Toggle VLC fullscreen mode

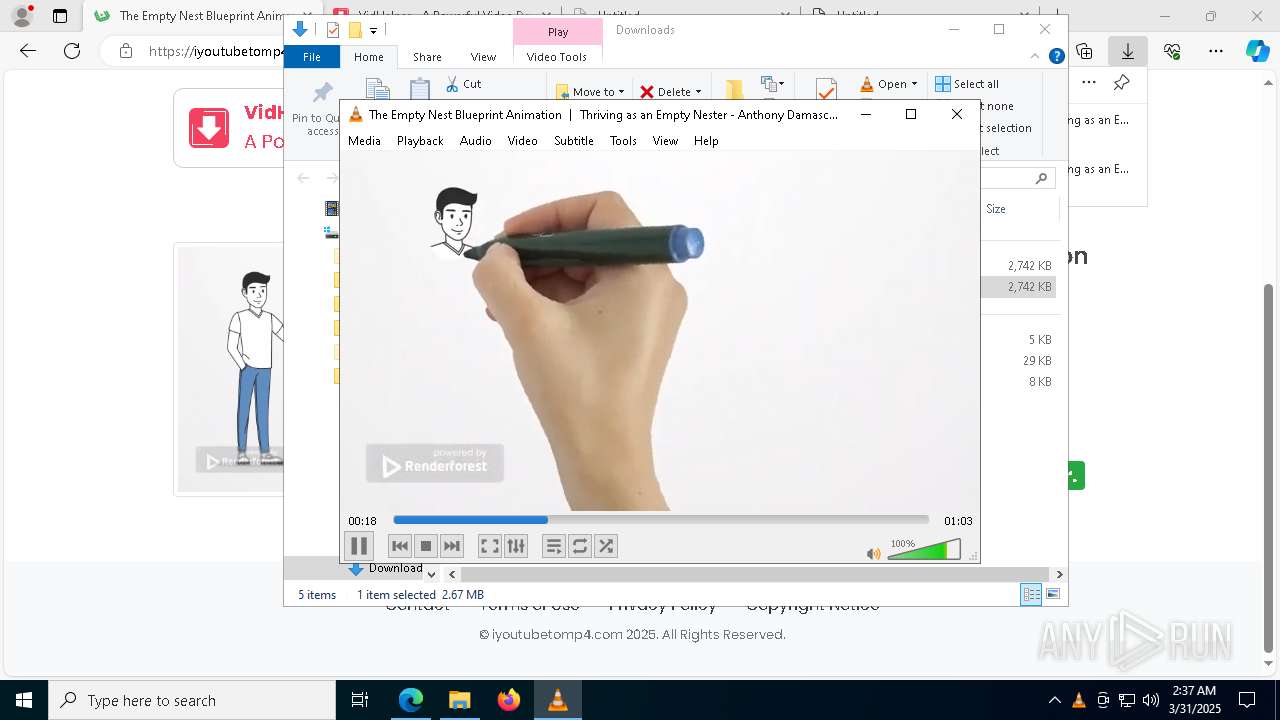[x=489, y=546]
